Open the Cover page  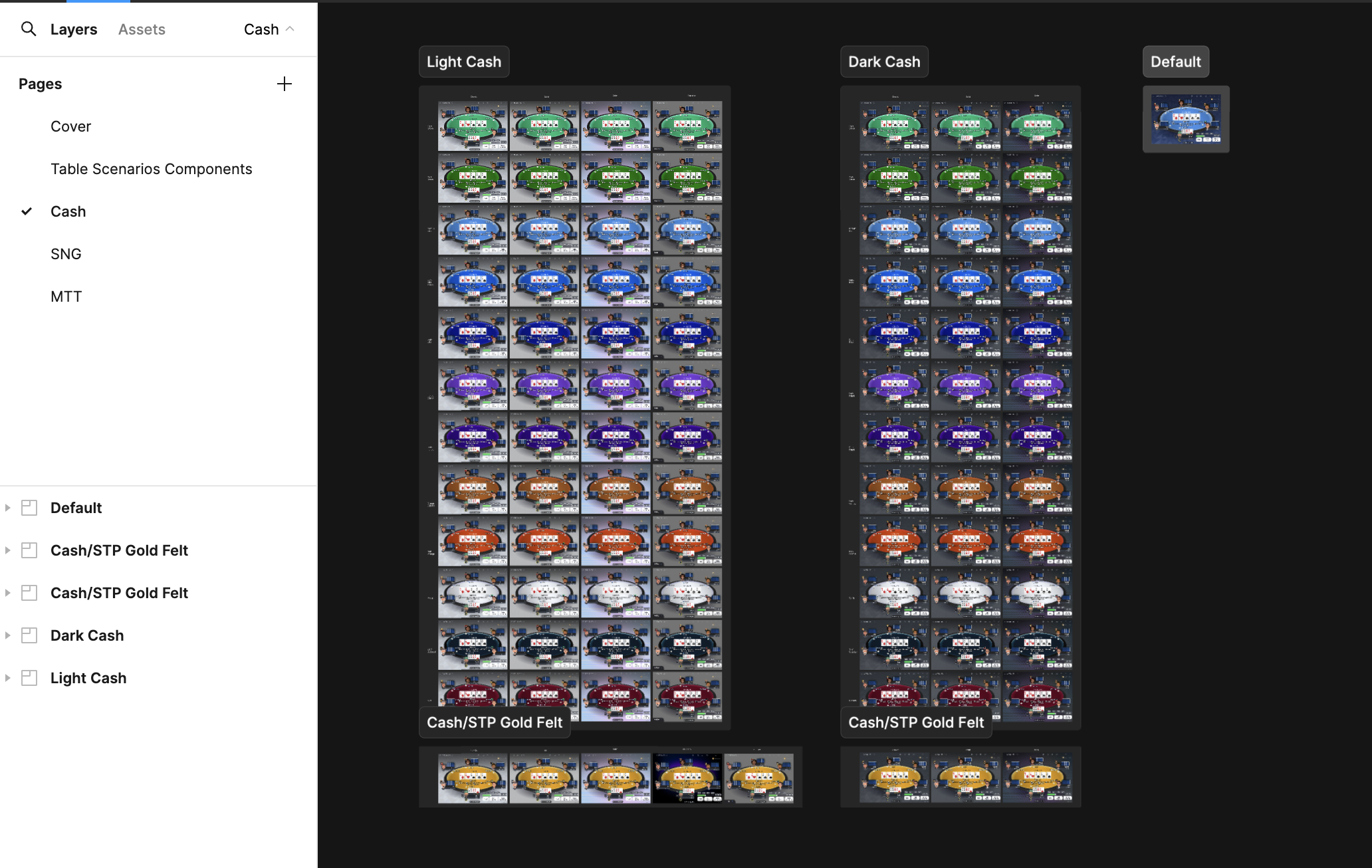coord(70,126)
